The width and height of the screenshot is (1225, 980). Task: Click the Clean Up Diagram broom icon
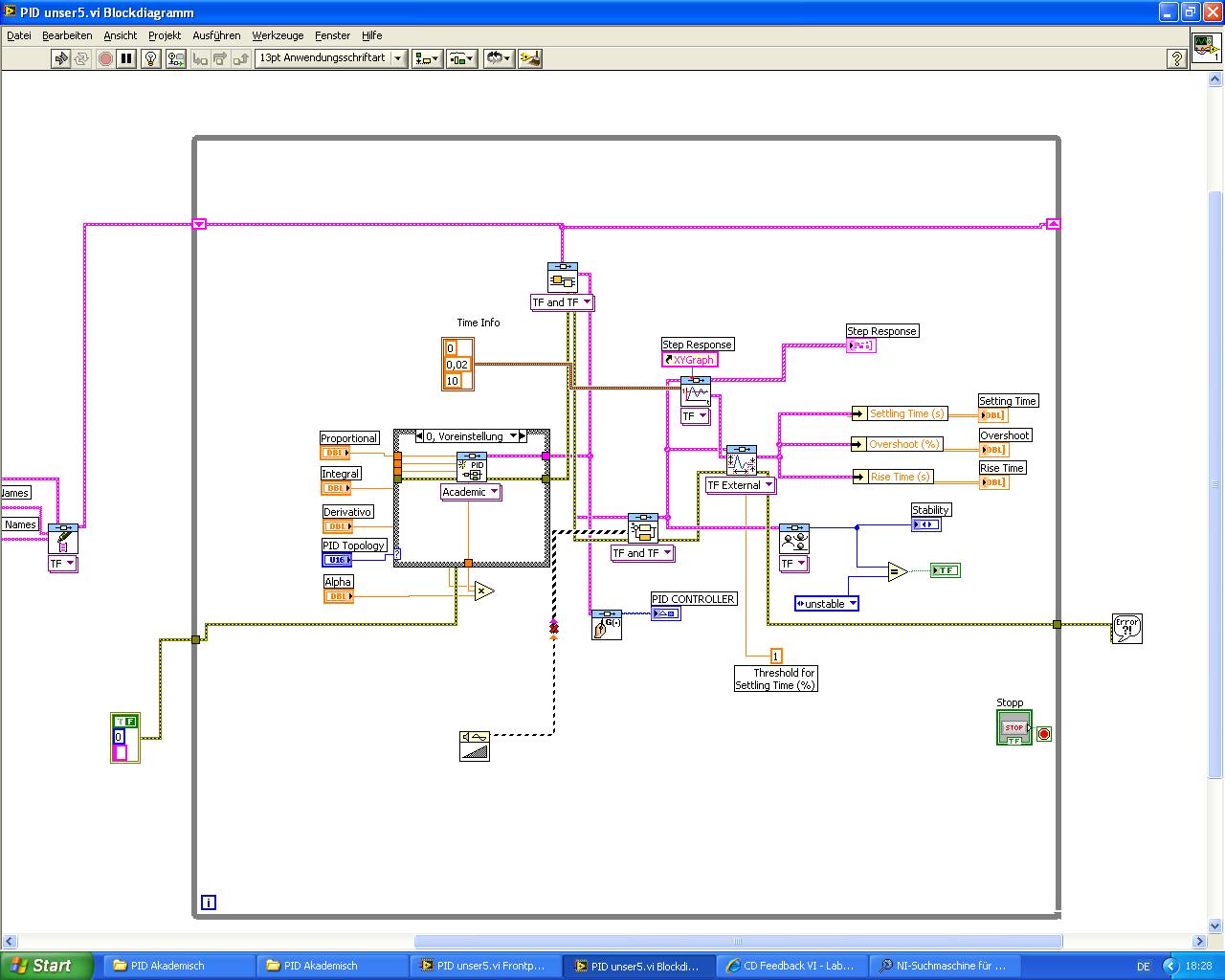point(531,58)
